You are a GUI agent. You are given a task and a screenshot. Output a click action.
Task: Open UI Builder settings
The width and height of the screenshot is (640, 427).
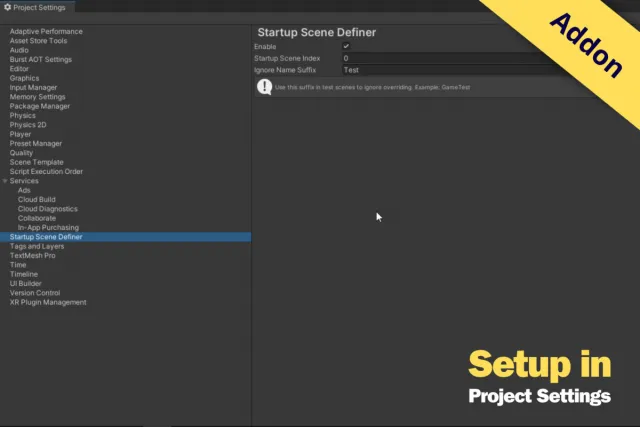tap(26, 284)
